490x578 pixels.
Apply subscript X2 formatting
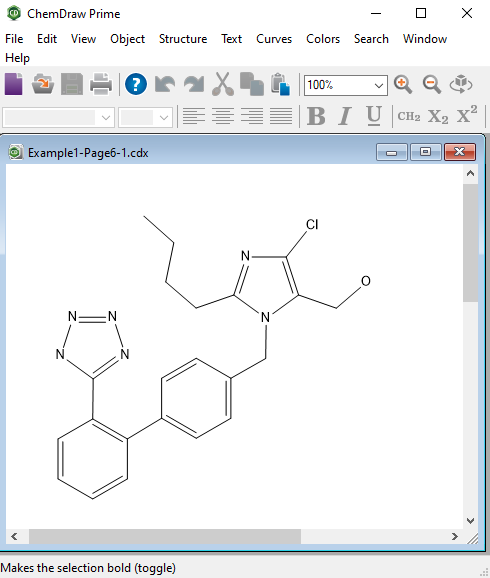(438, 116)
